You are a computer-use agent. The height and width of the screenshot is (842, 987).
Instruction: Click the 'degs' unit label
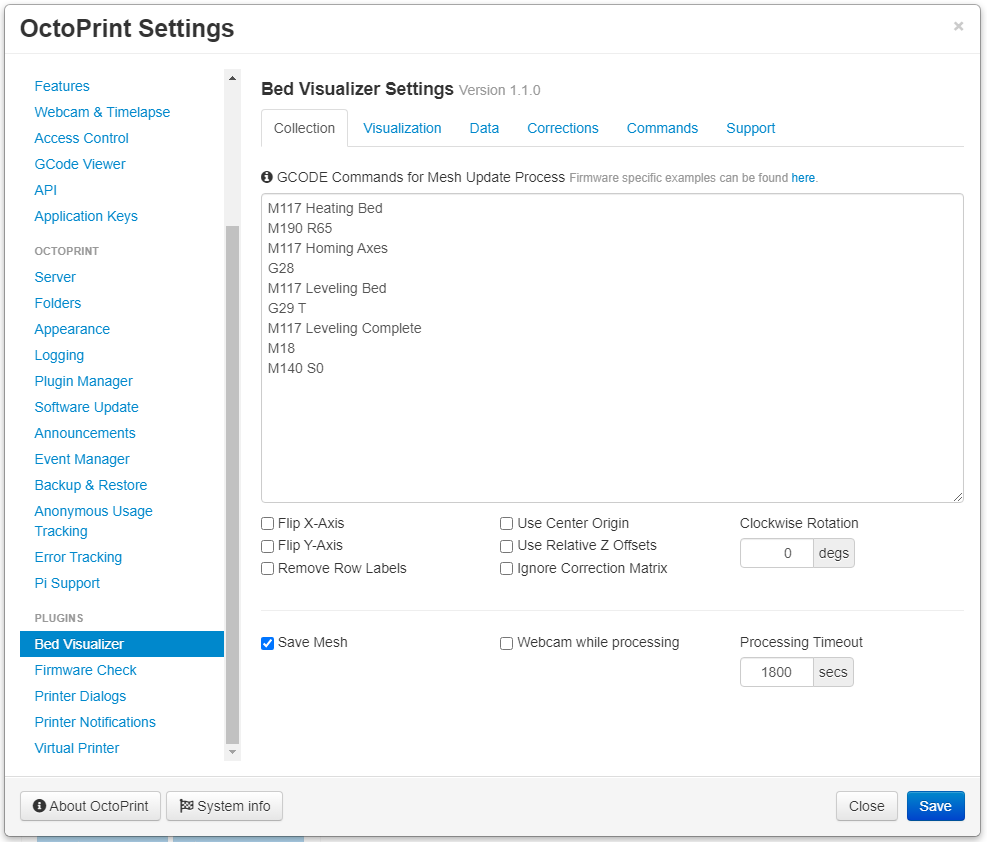[833, 553]
